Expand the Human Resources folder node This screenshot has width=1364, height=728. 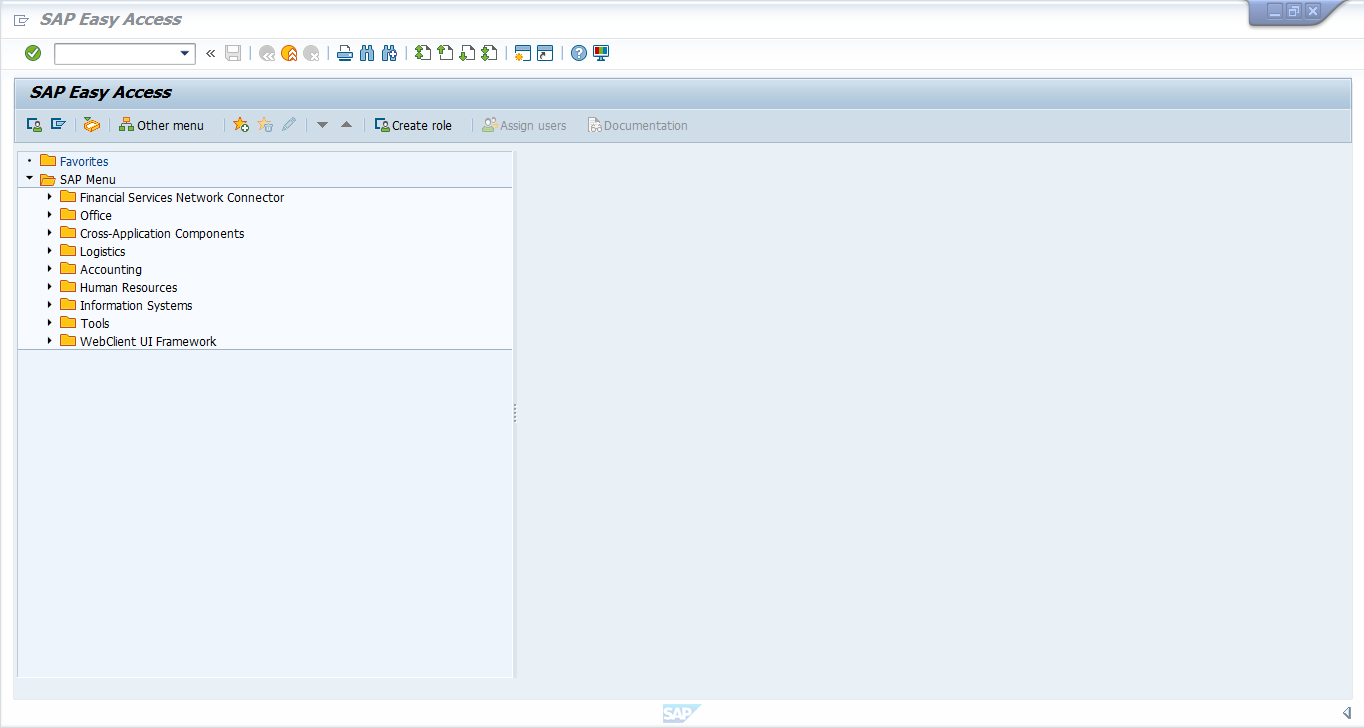[49, 287]
